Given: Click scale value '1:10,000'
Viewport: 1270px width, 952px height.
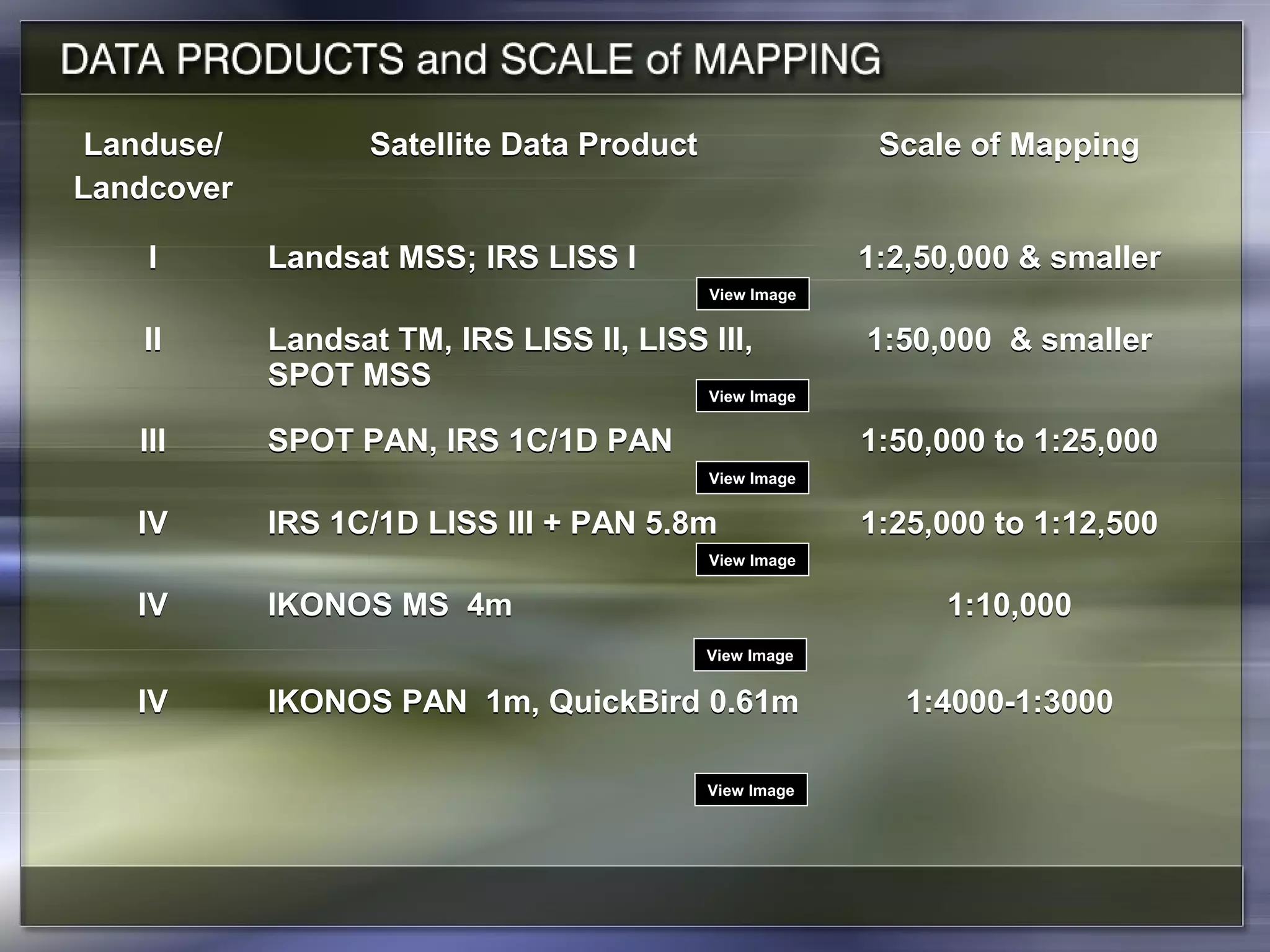Looking at the screenshot, I should pyautogui.click(x=1010, y=605).
